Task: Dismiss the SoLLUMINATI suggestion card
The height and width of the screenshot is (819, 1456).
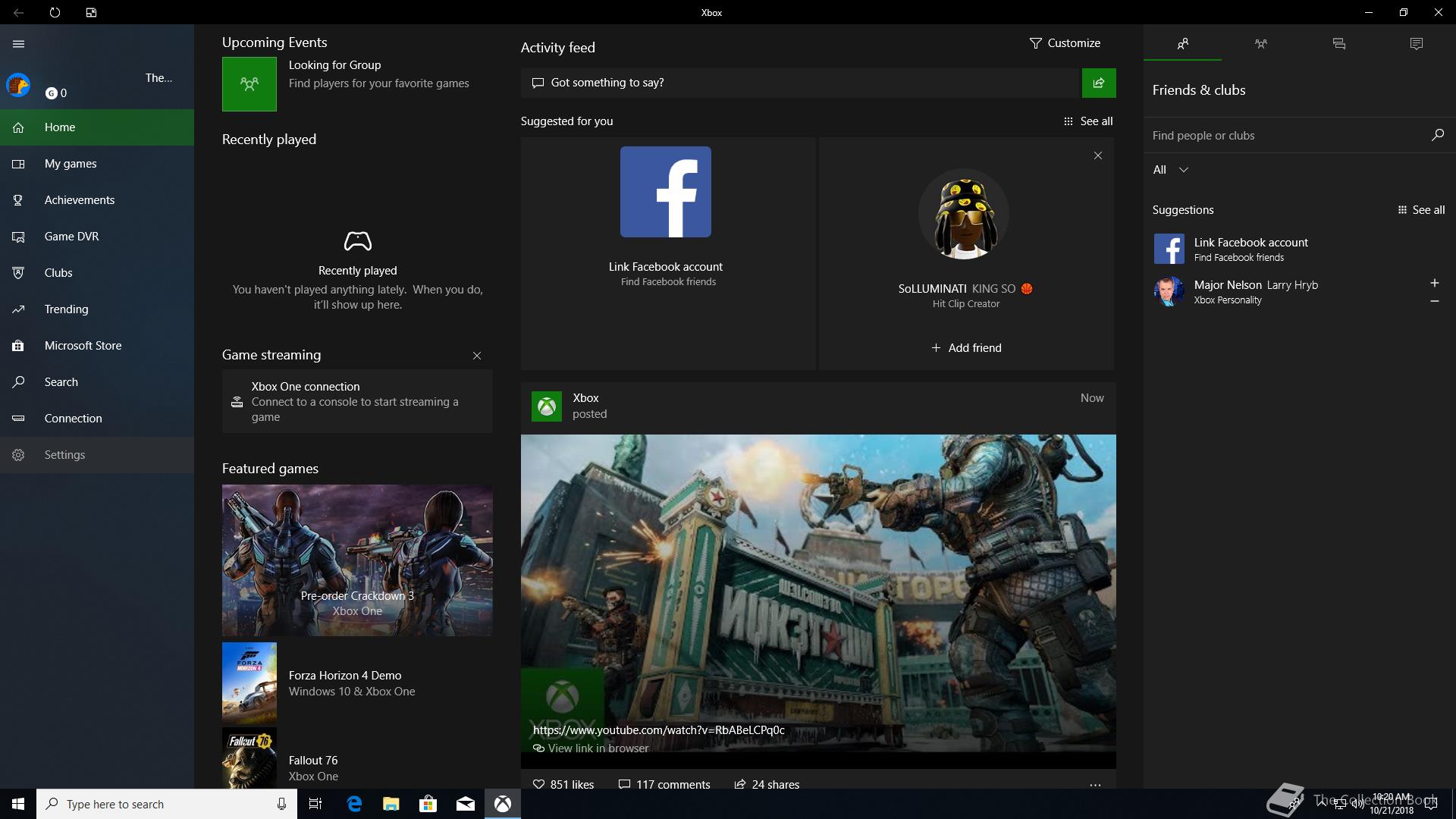Action: point(1098,155)
